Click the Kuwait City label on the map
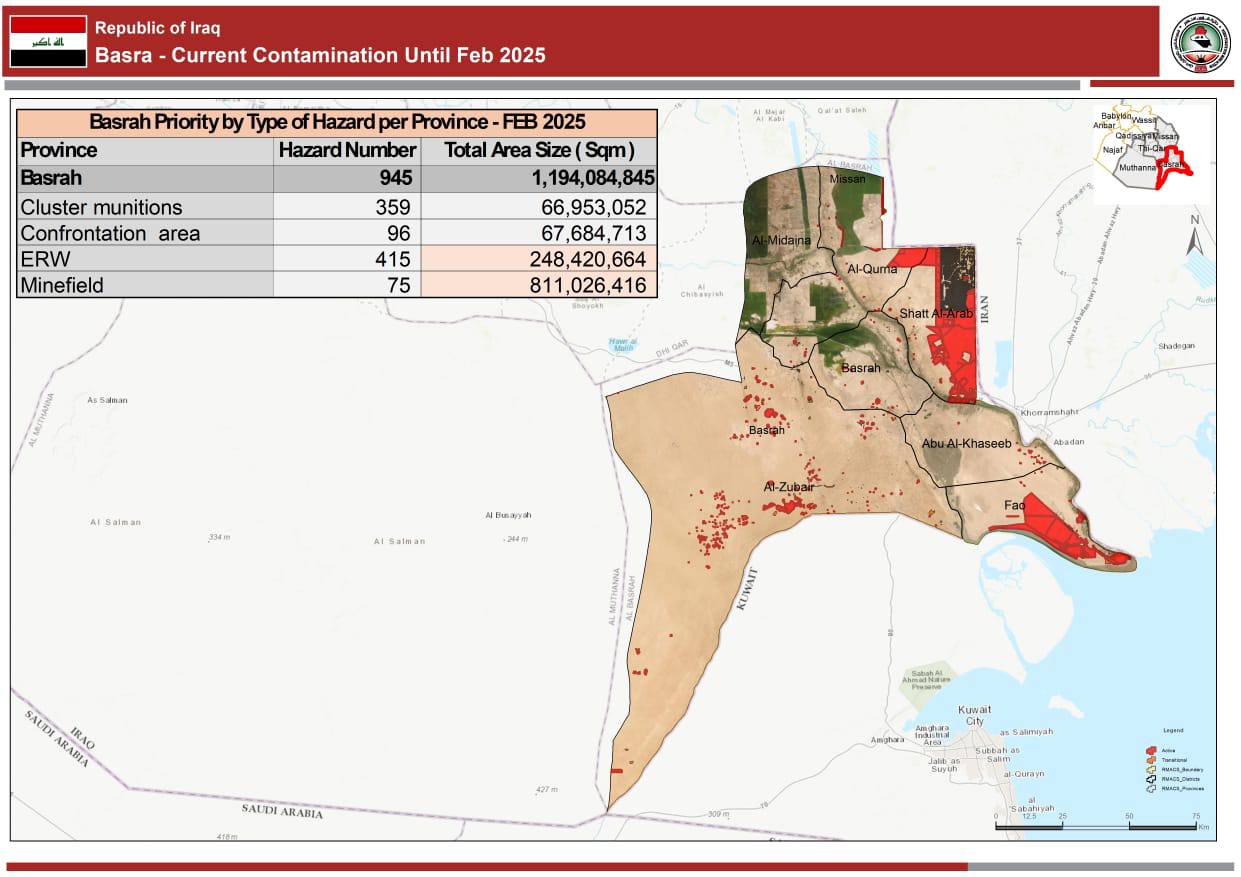1241x877 pixels. 975,715
